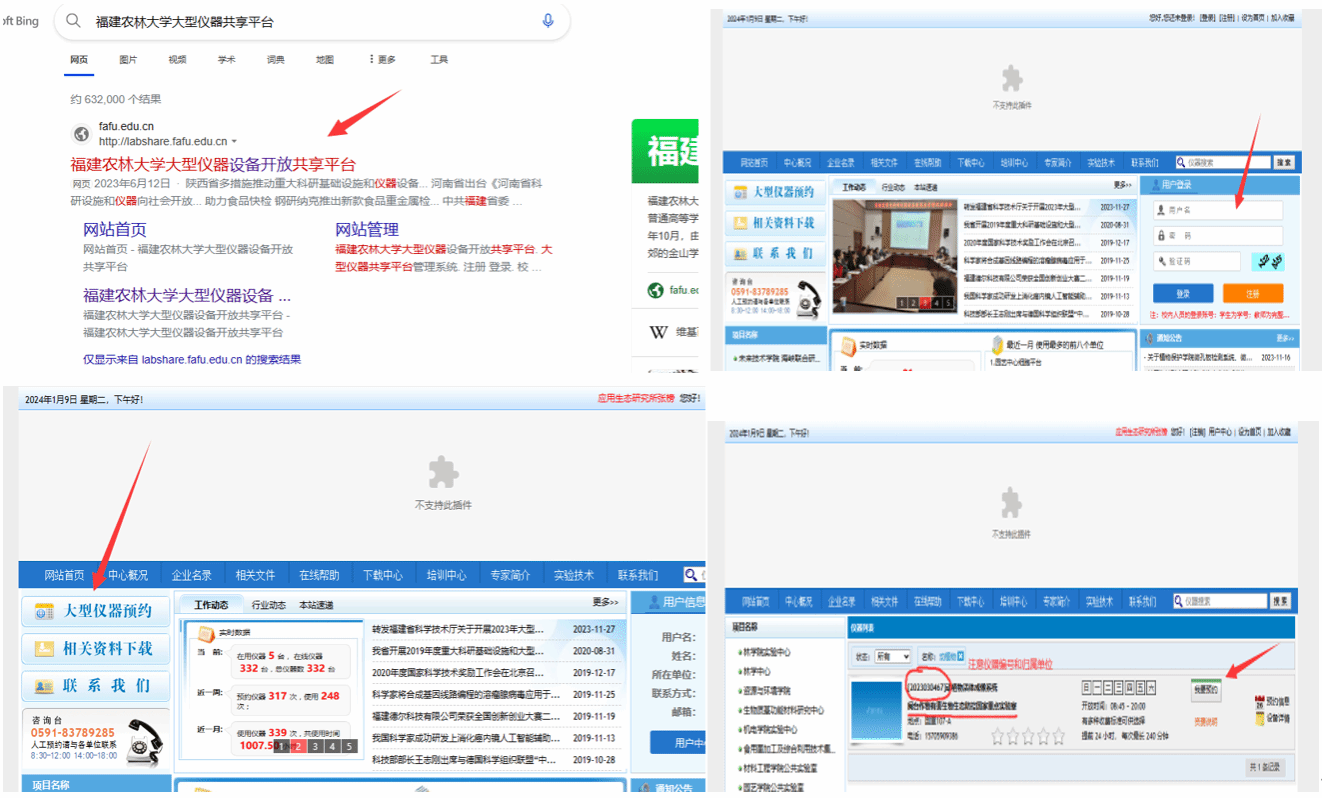Open the 网站管理 sitelink in search results

[366, 230]
